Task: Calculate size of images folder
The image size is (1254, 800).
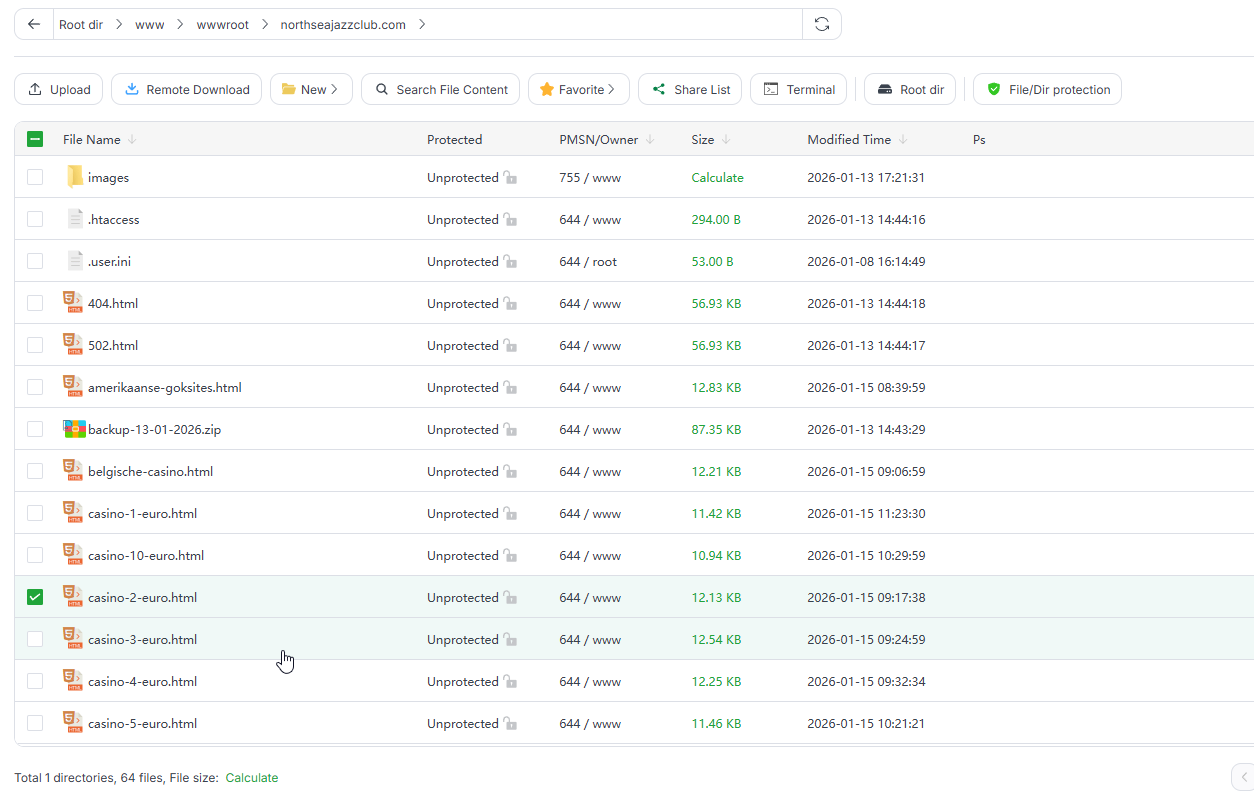Action: 717,178
